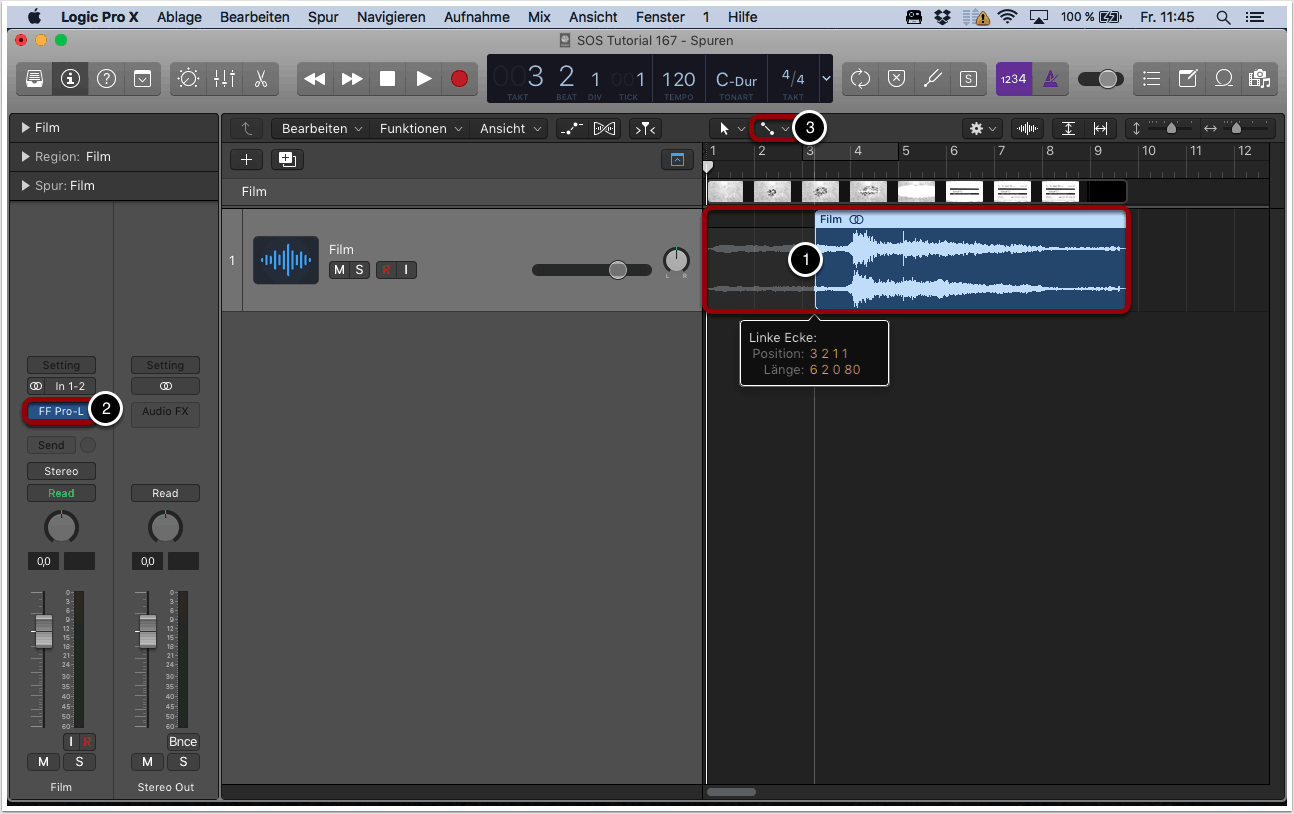The height and width of the screenshot is (814, 1294).
Task: Open the Bearbeiten dropdown in tracks area
Action: (x=320, y=129)
